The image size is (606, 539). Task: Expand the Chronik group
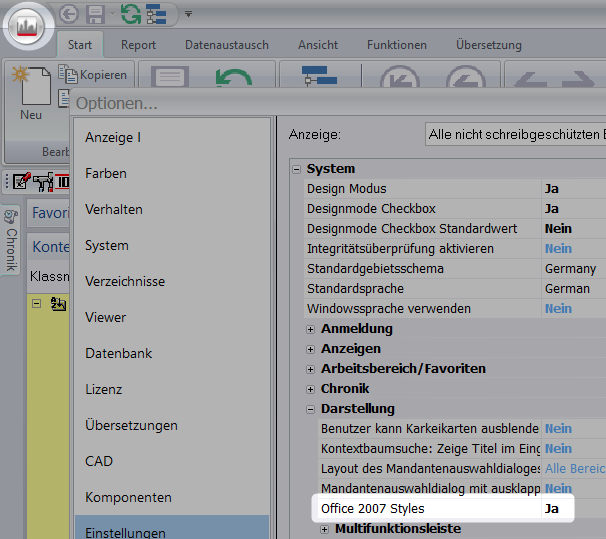(x=310, y=389)
